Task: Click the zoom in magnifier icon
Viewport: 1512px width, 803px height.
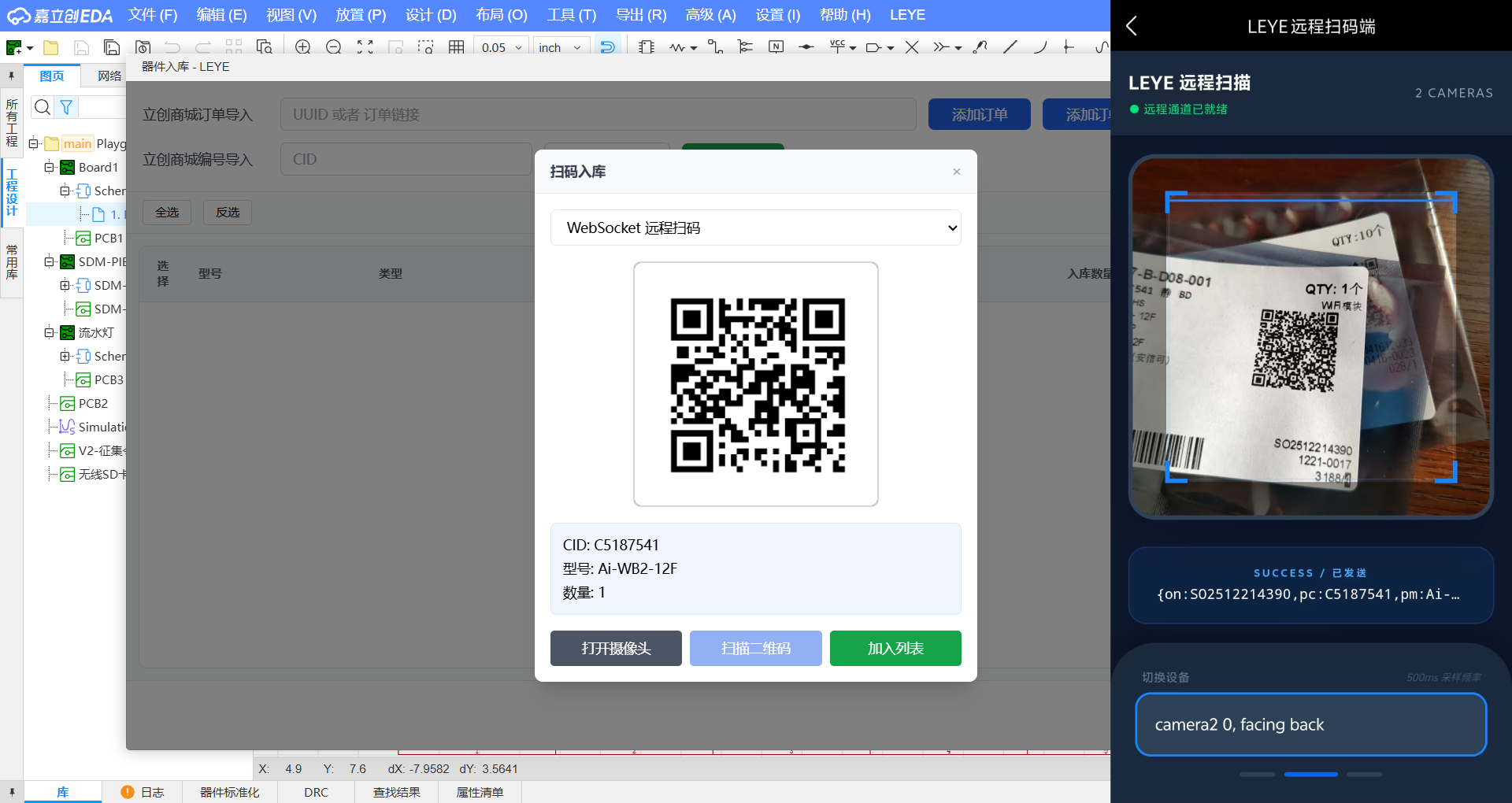Action: point(302,47)
